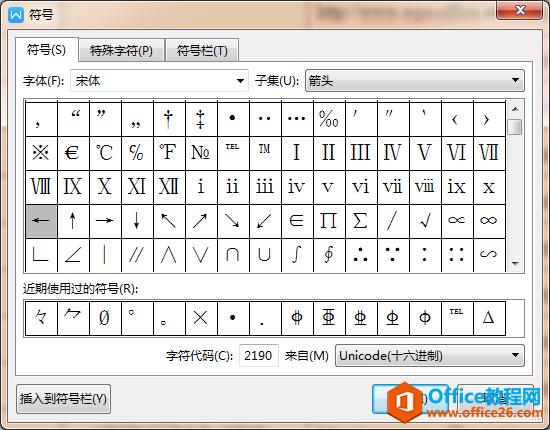Select the integral ∫ symbol
Screen dimensions: 550x430
[297, 255]
